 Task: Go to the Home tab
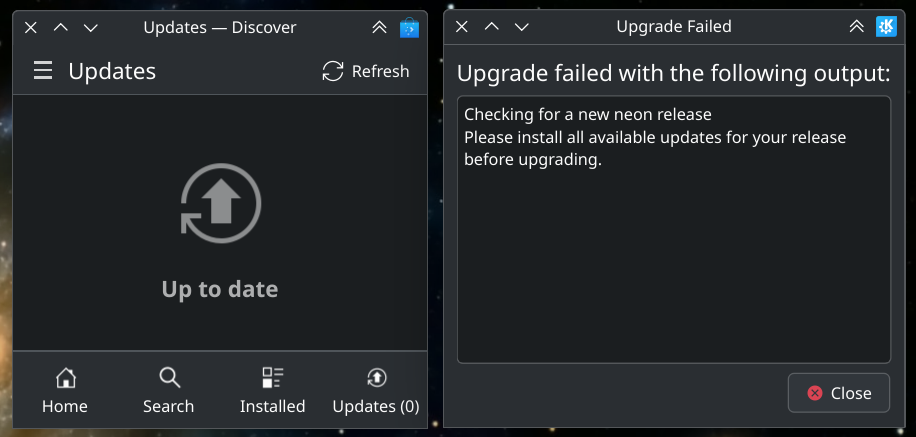65,390
